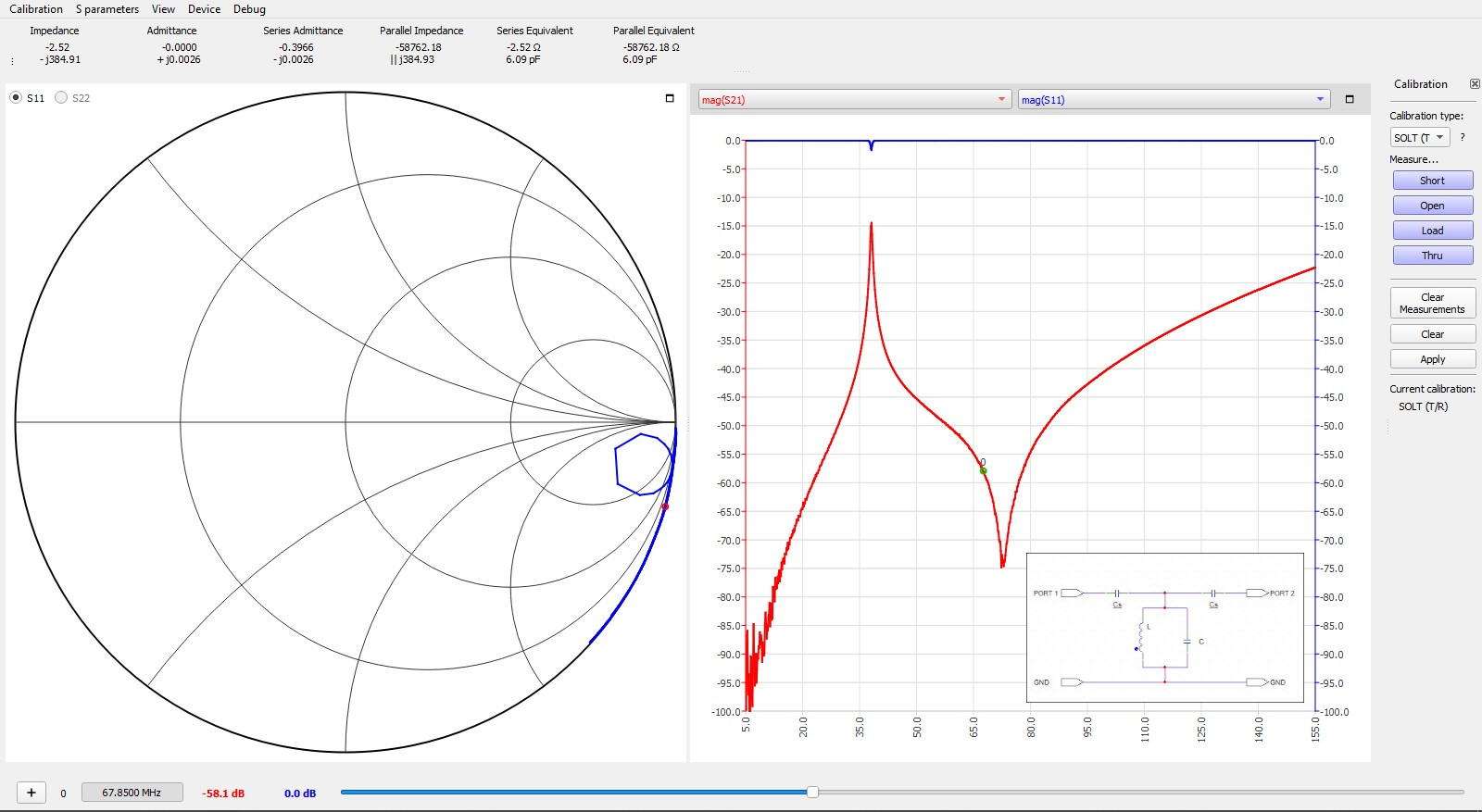The height and width of the screenshot is (812, 1482).
Task: Click the Impedance -j384.91 value
Action: click(60, 59)
